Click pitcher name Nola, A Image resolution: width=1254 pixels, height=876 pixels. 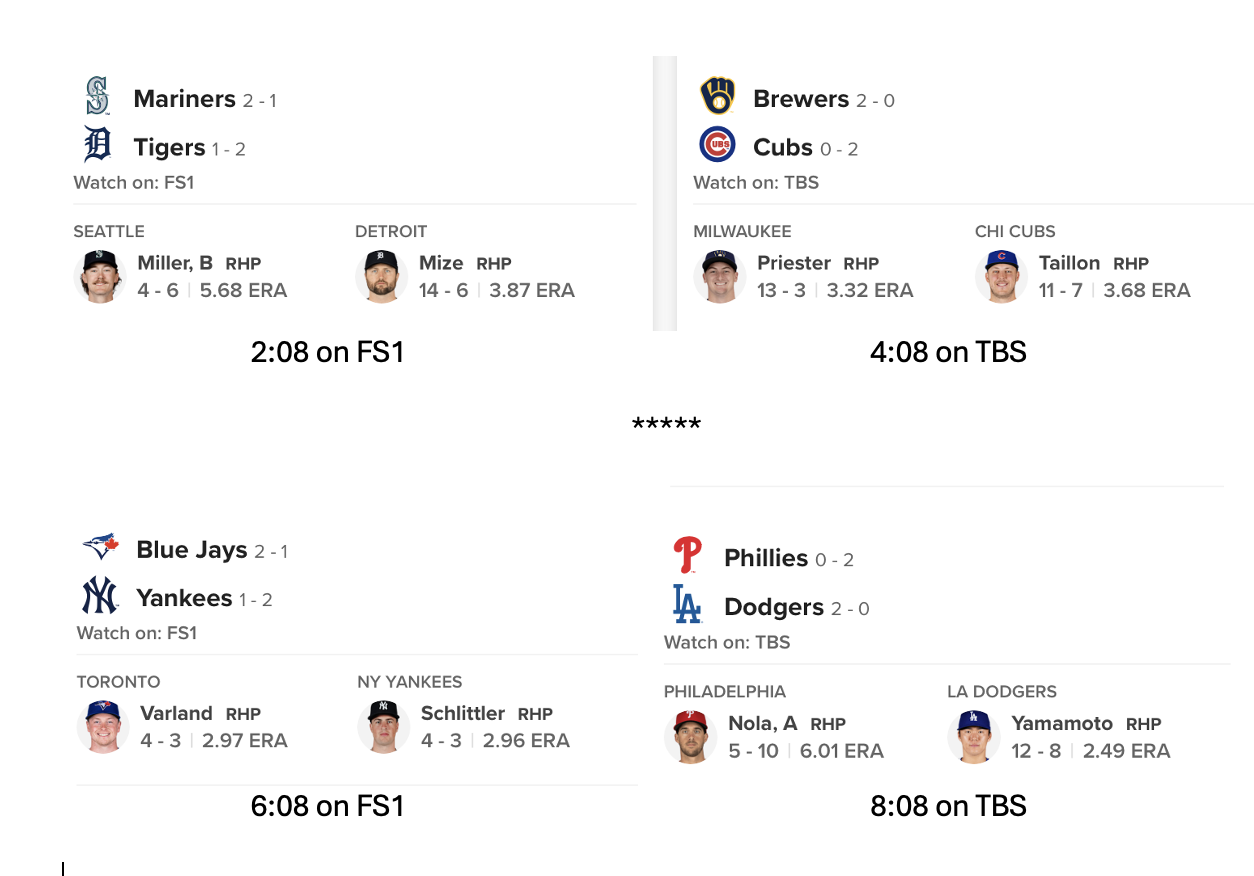point(763,723)
